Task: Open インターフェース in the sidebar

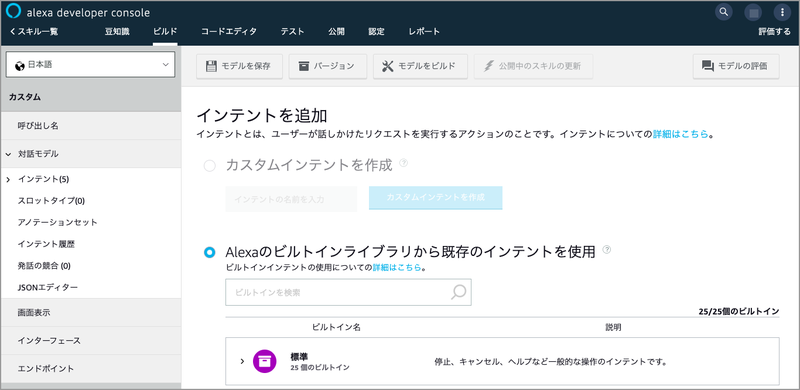Action: pos(91,340)
